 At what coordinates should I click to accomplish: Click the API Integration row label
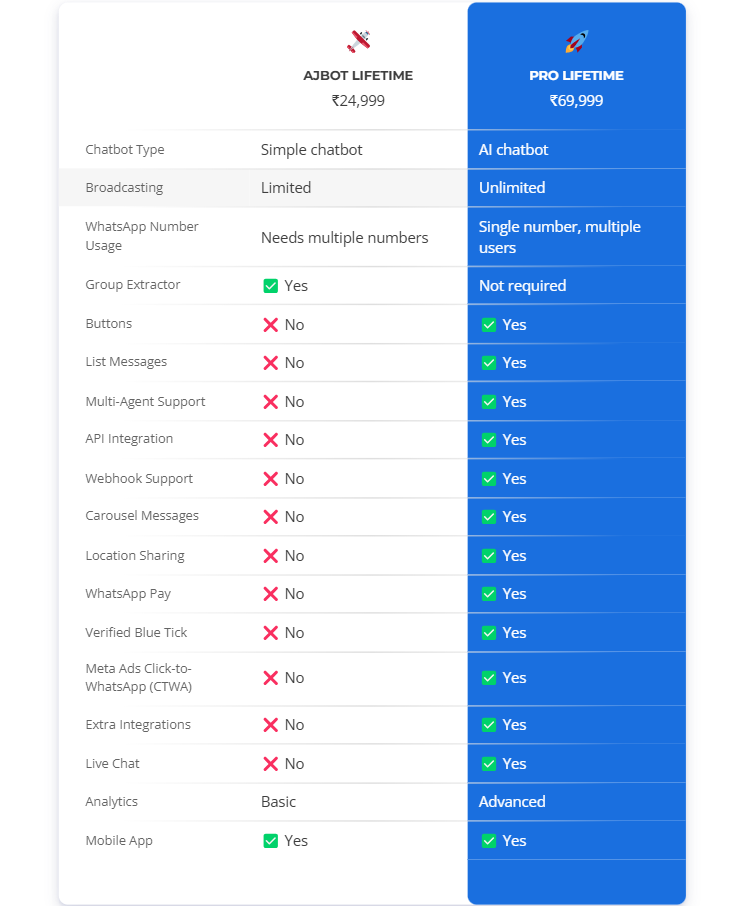coord(129,439)
